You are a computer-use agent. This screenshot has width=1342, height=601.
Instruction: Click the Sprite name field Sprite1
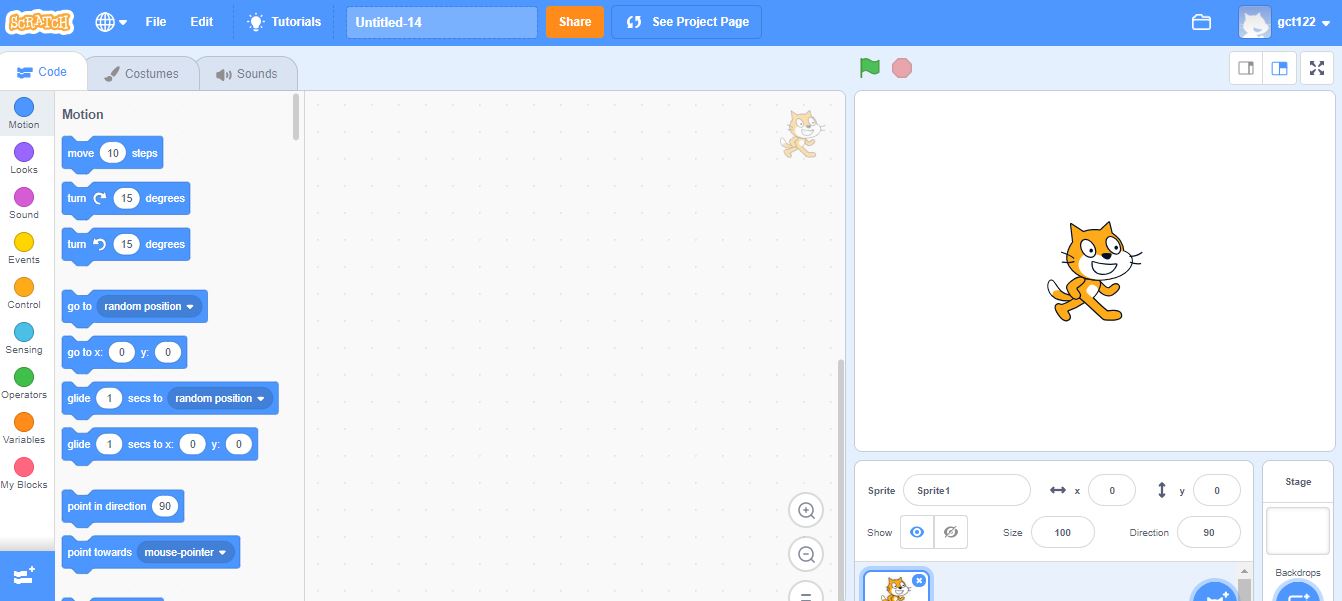[966, 490]
